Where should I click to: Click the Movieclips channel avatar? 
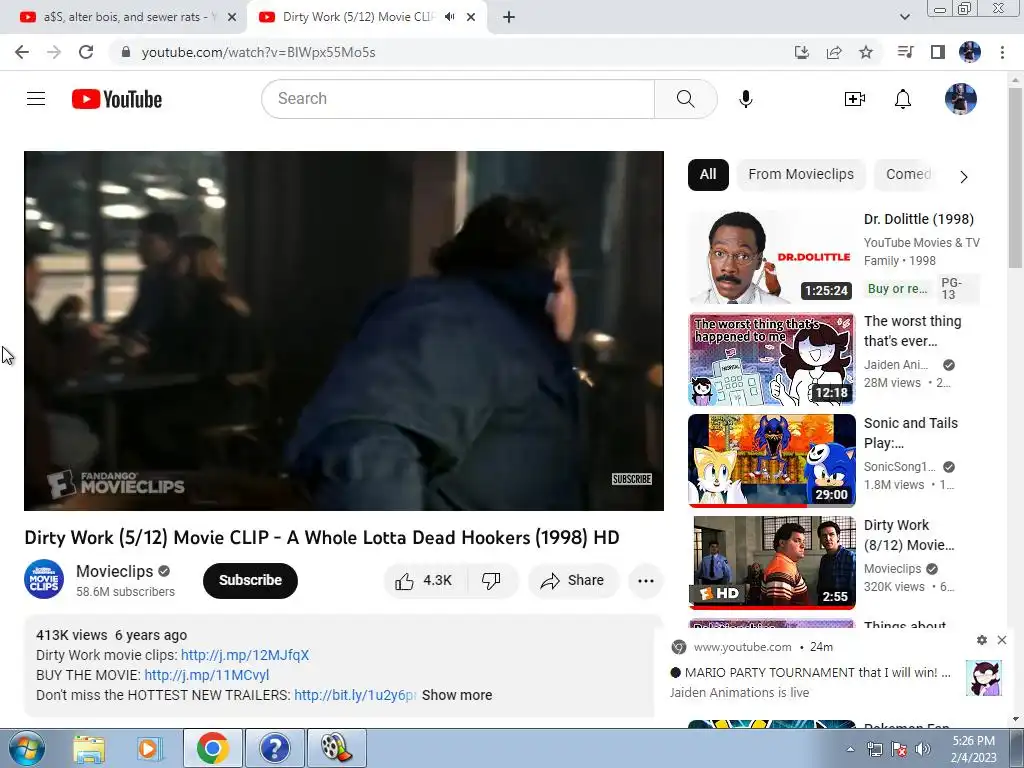44,579
